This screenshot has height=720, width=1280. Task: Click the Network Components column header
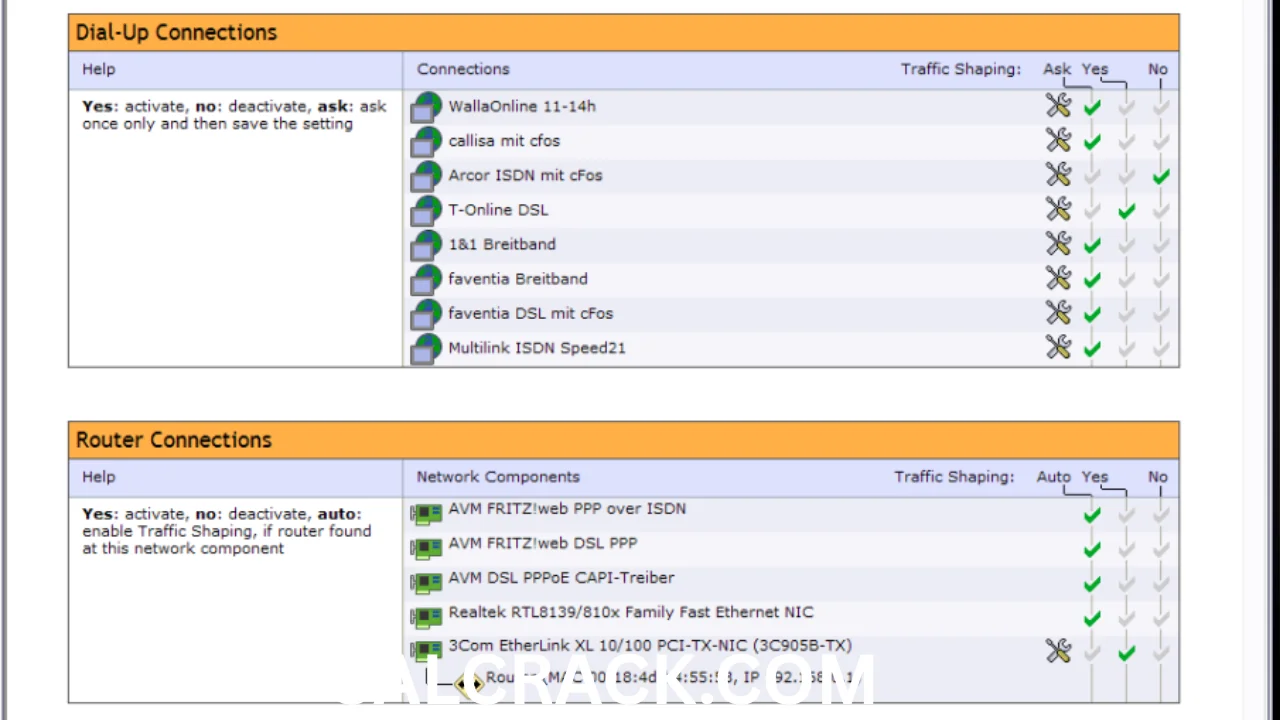point(498,477)
